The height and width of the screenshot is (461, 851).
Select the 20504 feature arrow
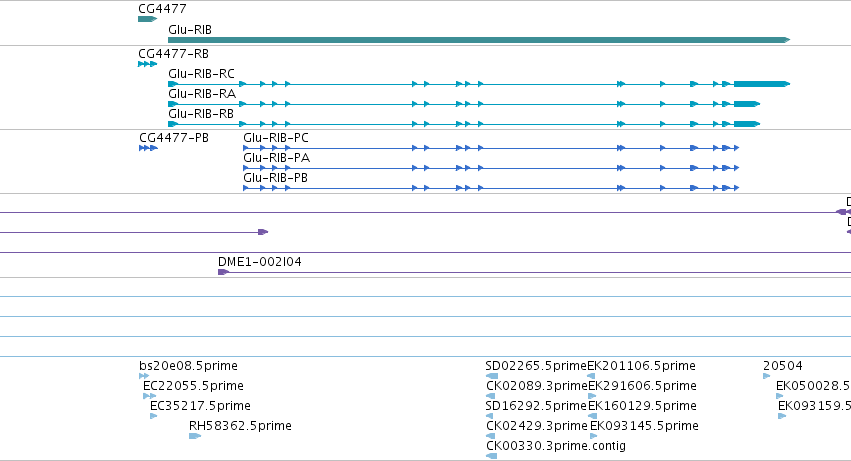click(x=766, y=376)
